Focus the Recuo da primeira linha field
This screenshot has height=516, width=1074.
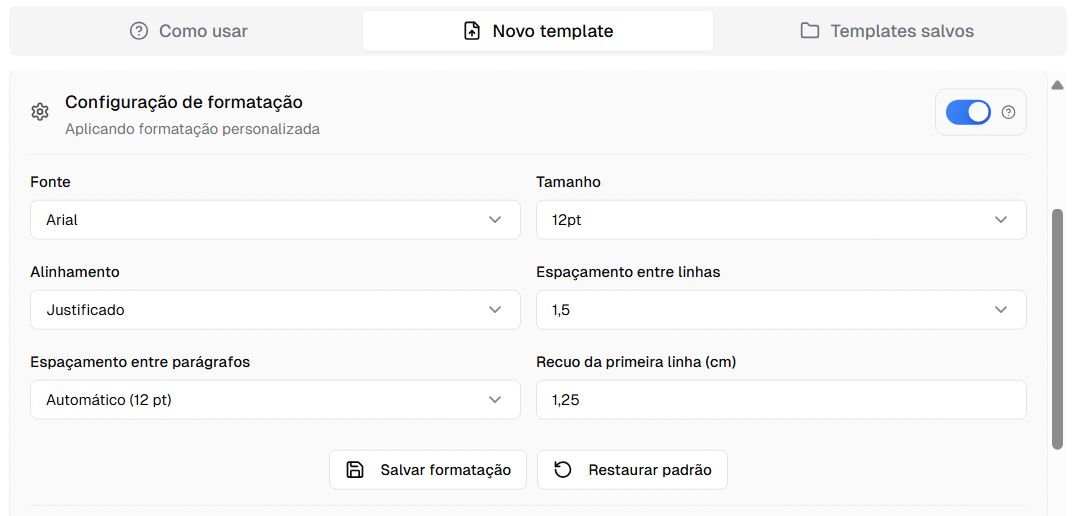[781, 400]
